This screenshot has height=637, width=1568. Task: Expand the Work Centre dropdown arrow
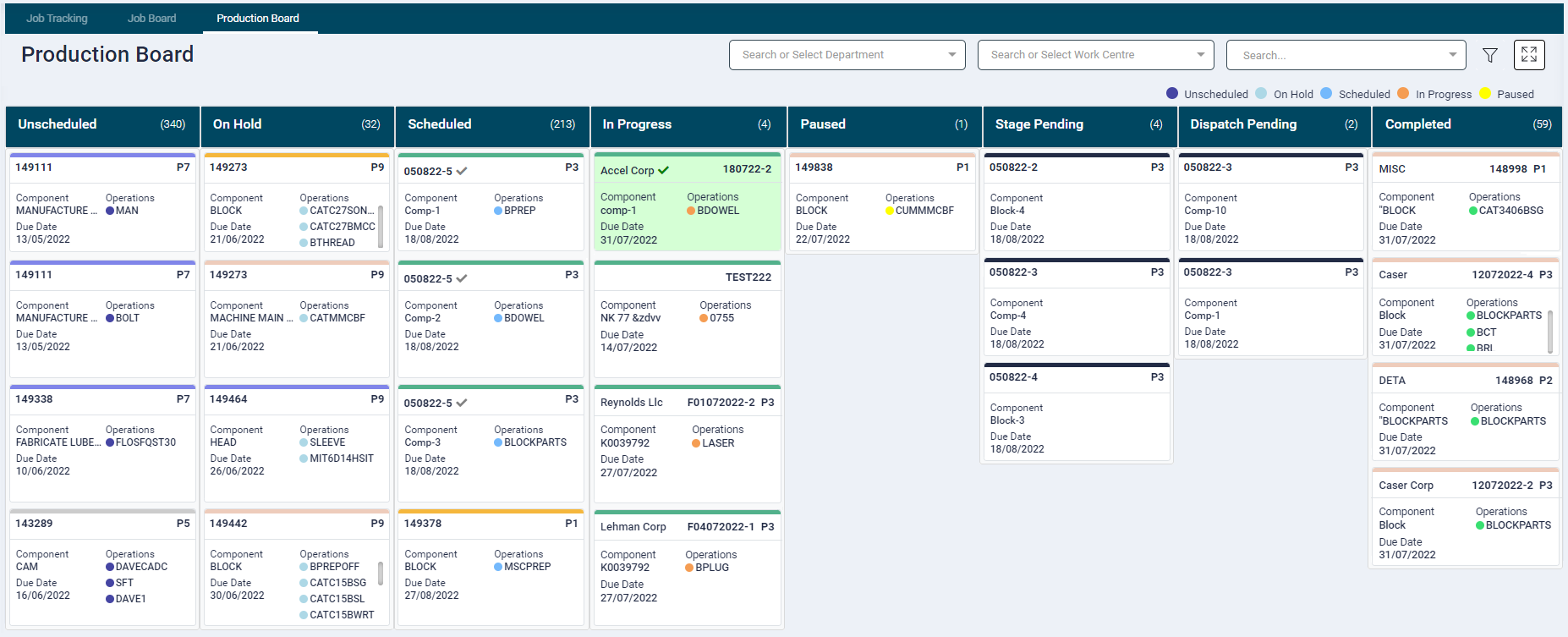tap(1200, 55)
